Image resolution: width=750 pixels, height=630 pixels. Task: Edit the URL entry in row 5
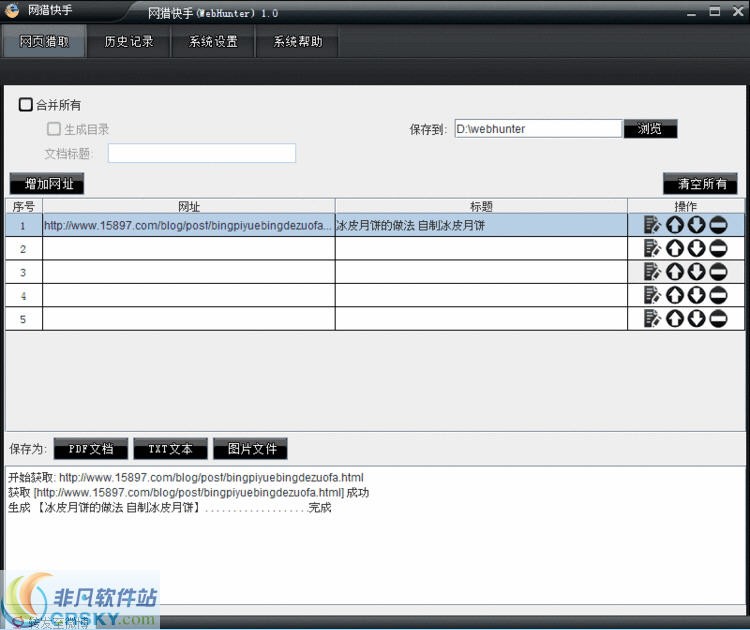652,319
